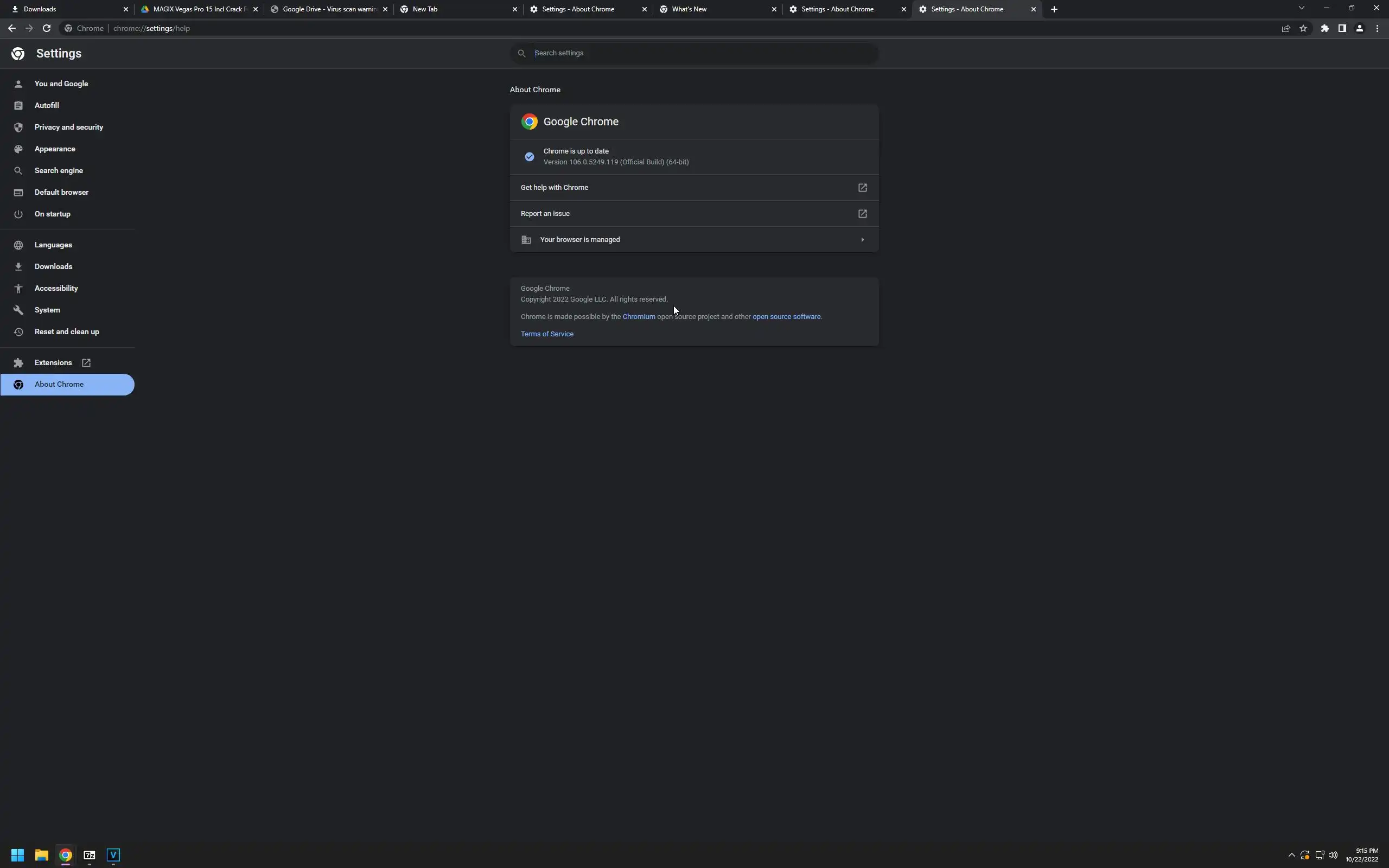Bookmark this page with star icon
1389x868 pixels.
pyautogui.click(x=1303, y=28)
